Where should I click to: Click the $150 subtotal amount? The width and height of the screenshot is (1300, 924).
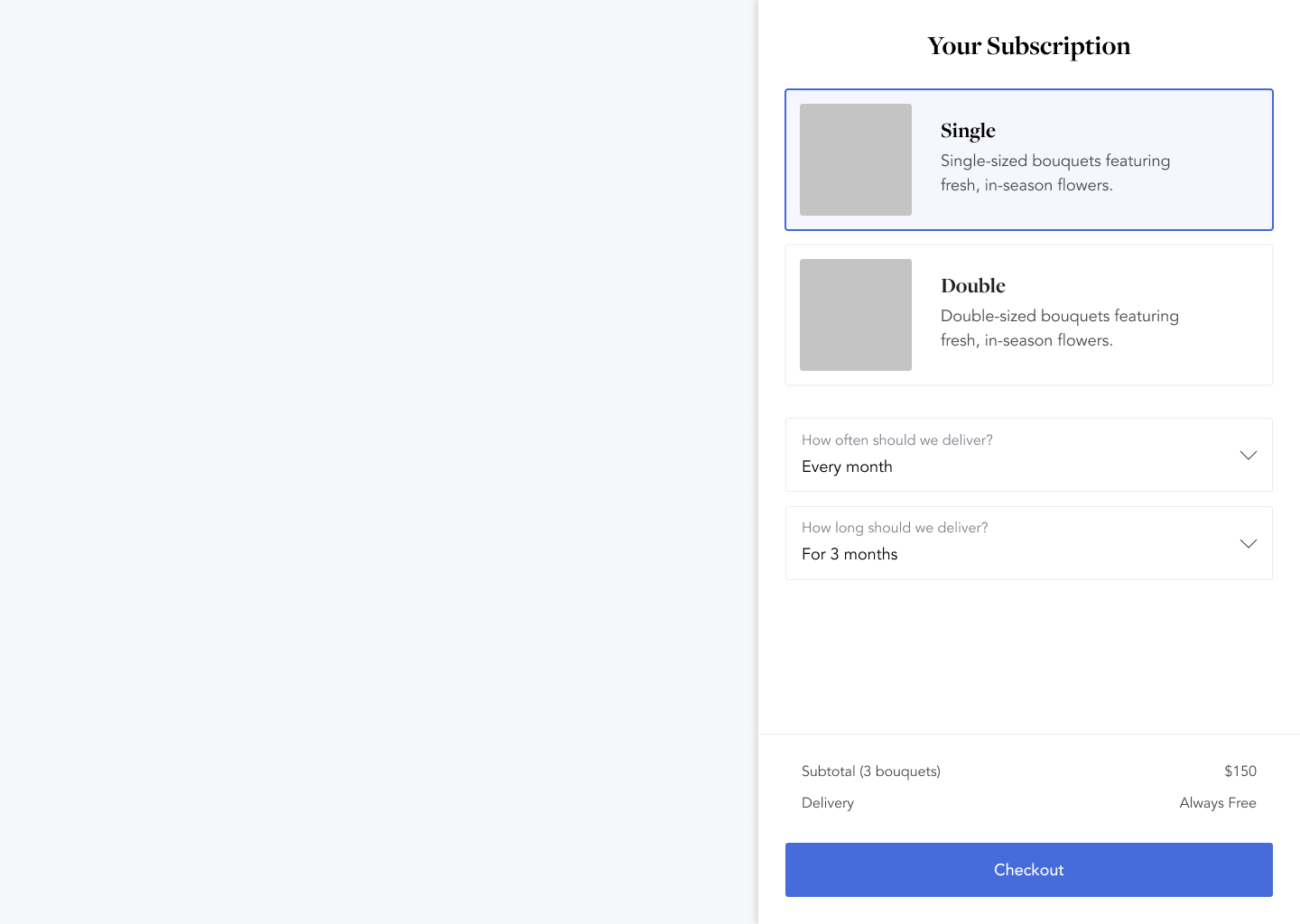(1240, 772)
